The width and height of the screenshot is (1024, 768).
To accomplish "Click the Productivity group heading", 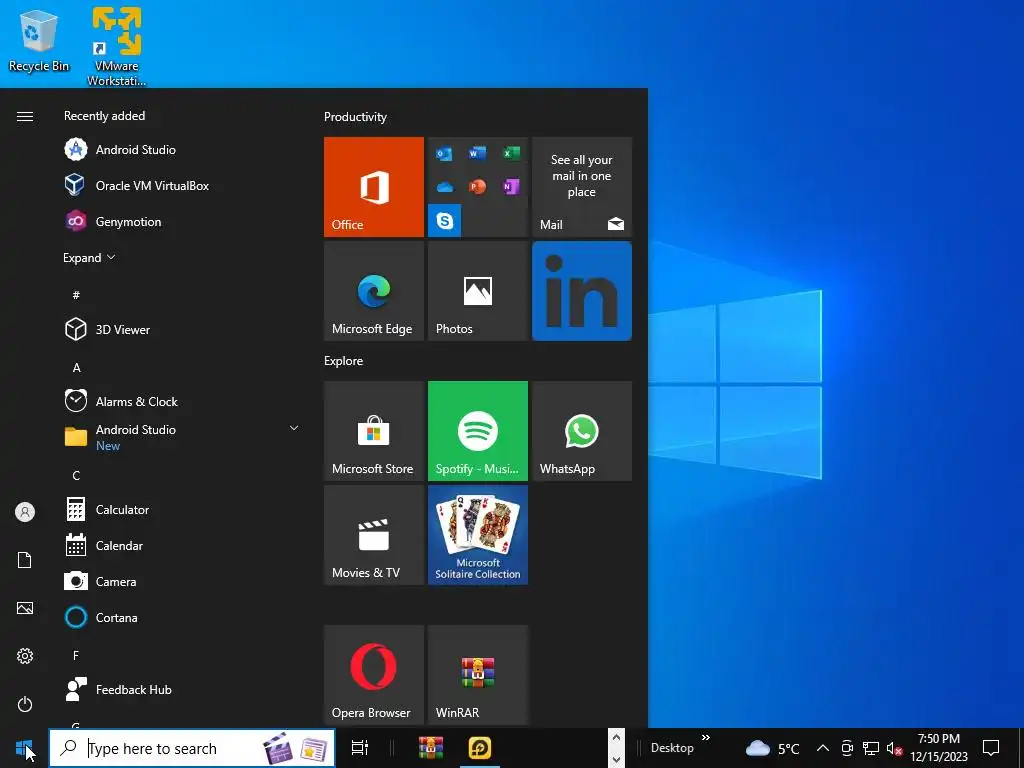I will pos(355,117).
